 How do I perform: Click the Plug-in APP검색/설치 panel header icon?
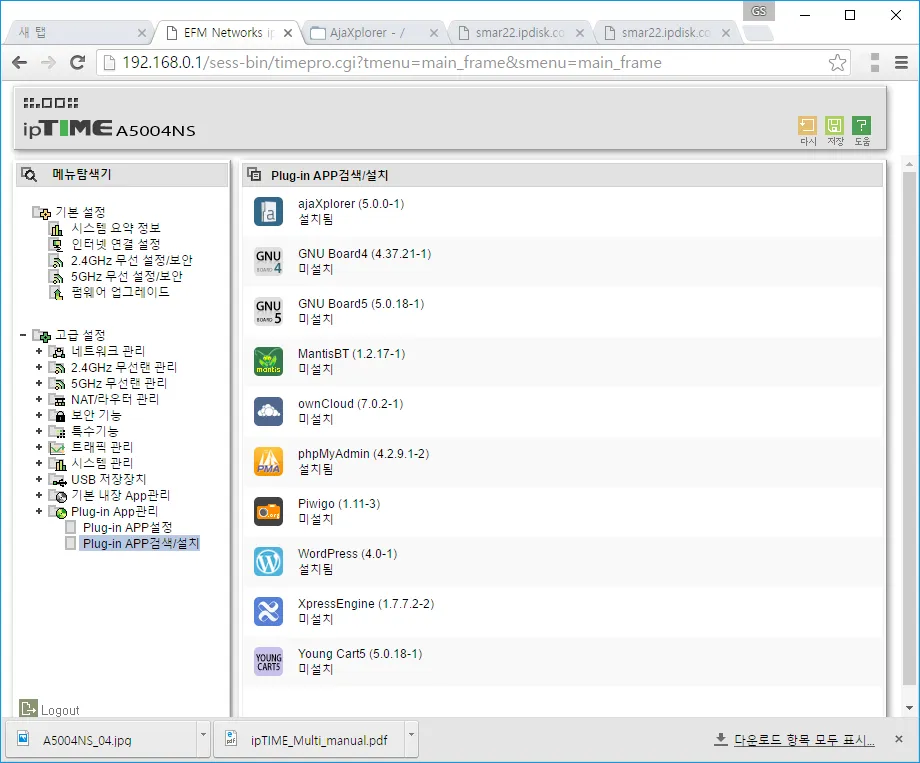click(x=254, y=174)
